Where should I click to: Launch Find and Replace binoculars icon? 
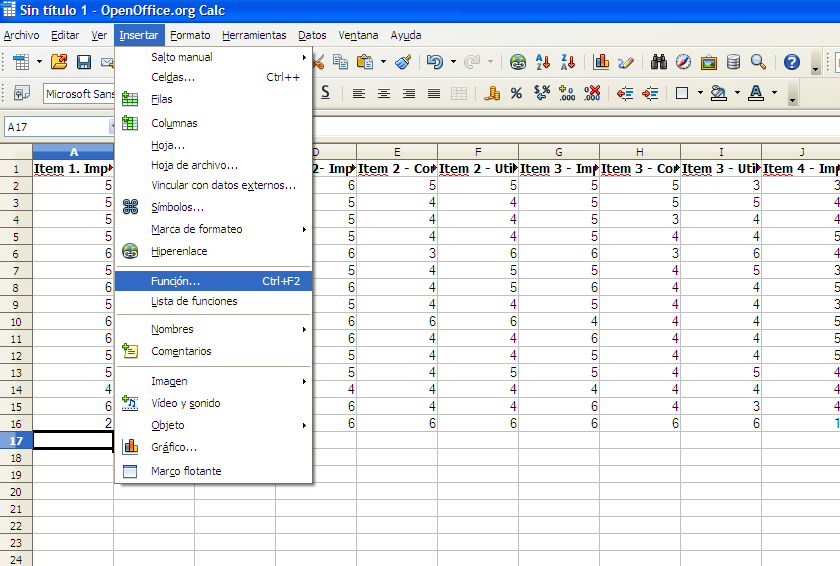click(x=659, y=62)
